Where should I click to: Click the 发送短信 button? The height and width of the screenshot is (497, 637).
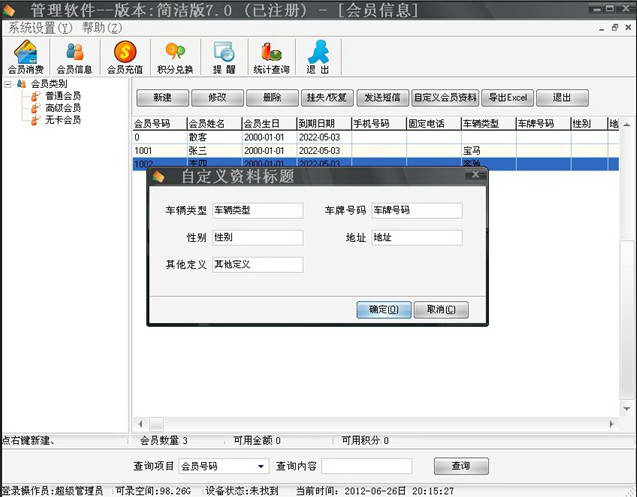tap(382, 98)
